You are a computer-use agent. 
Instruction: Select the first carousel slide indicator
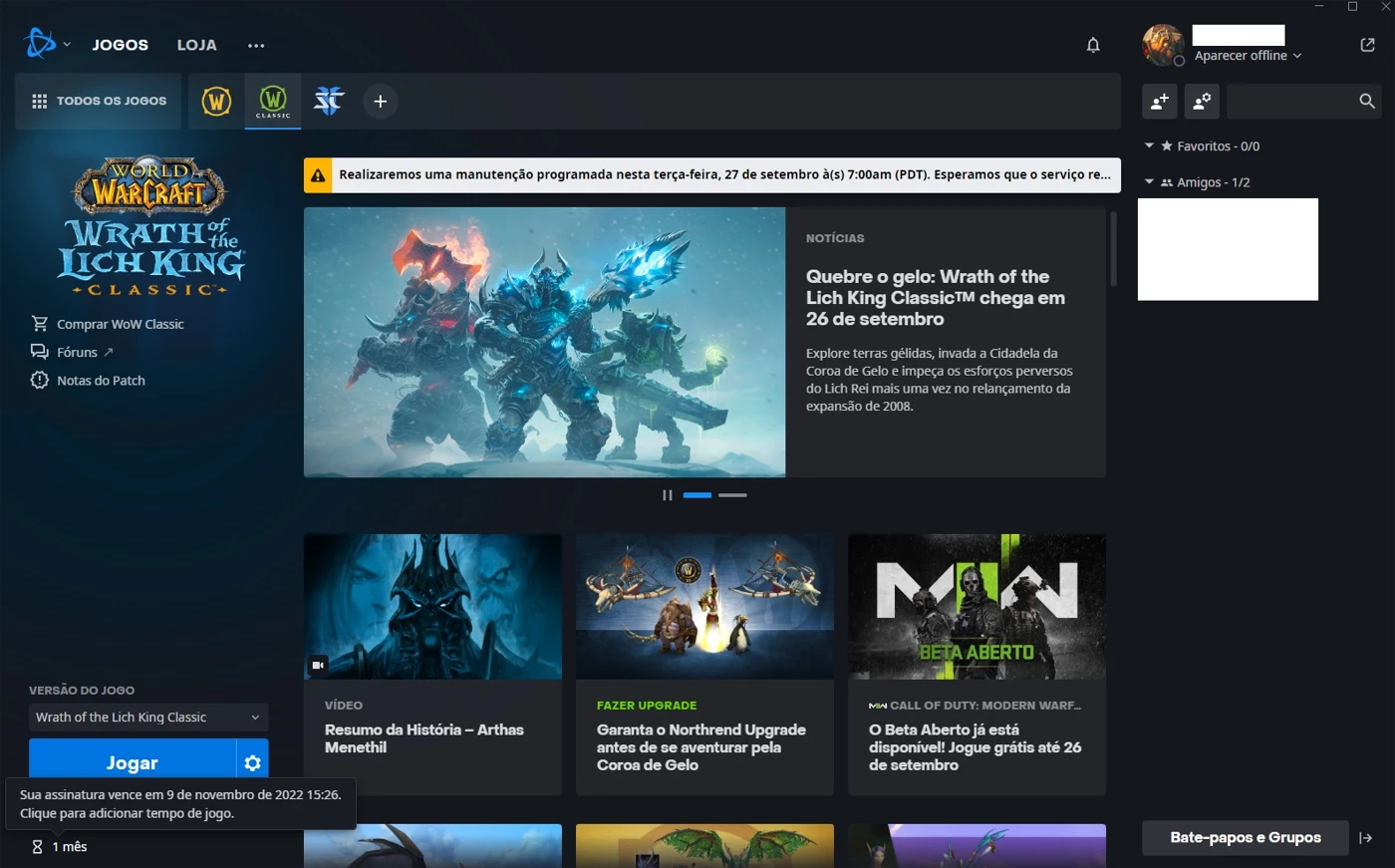pyautogui.click(x=697, y=495)
